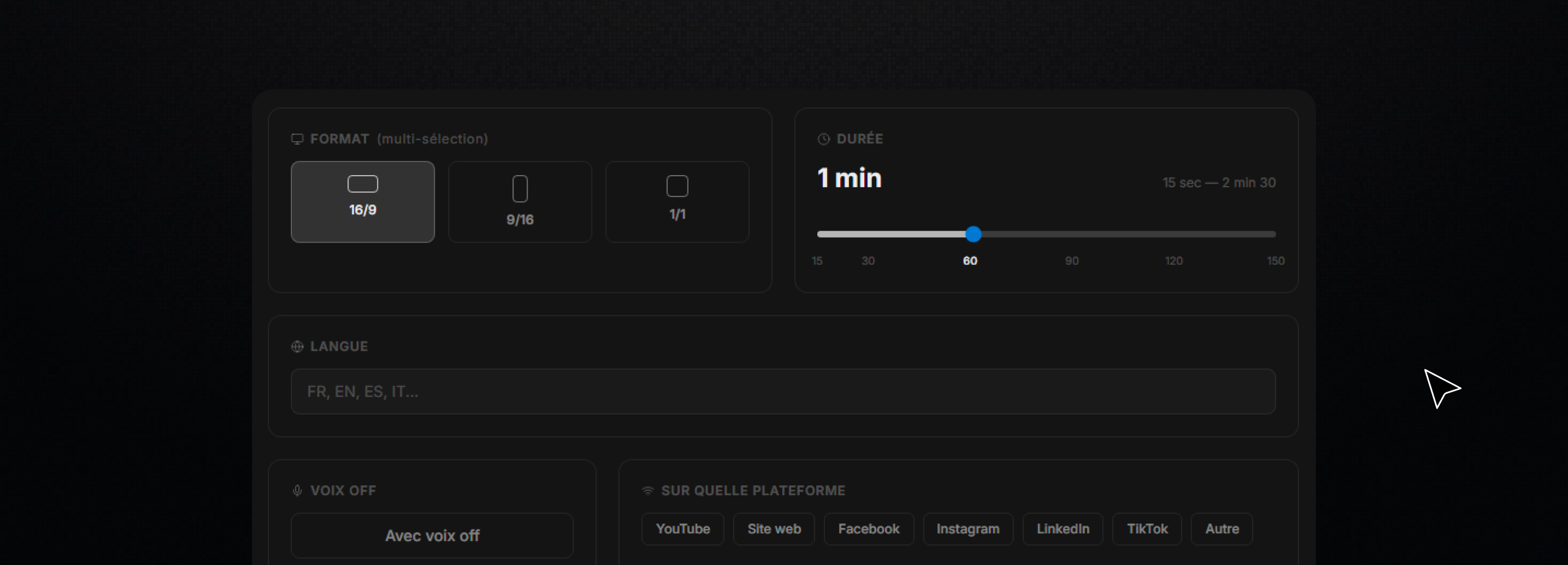Select the LinkedIn platform chip
Image resolution: width=1568 pixels, height=565 pixels.
pyautogui.click(x=1063, y=529)
